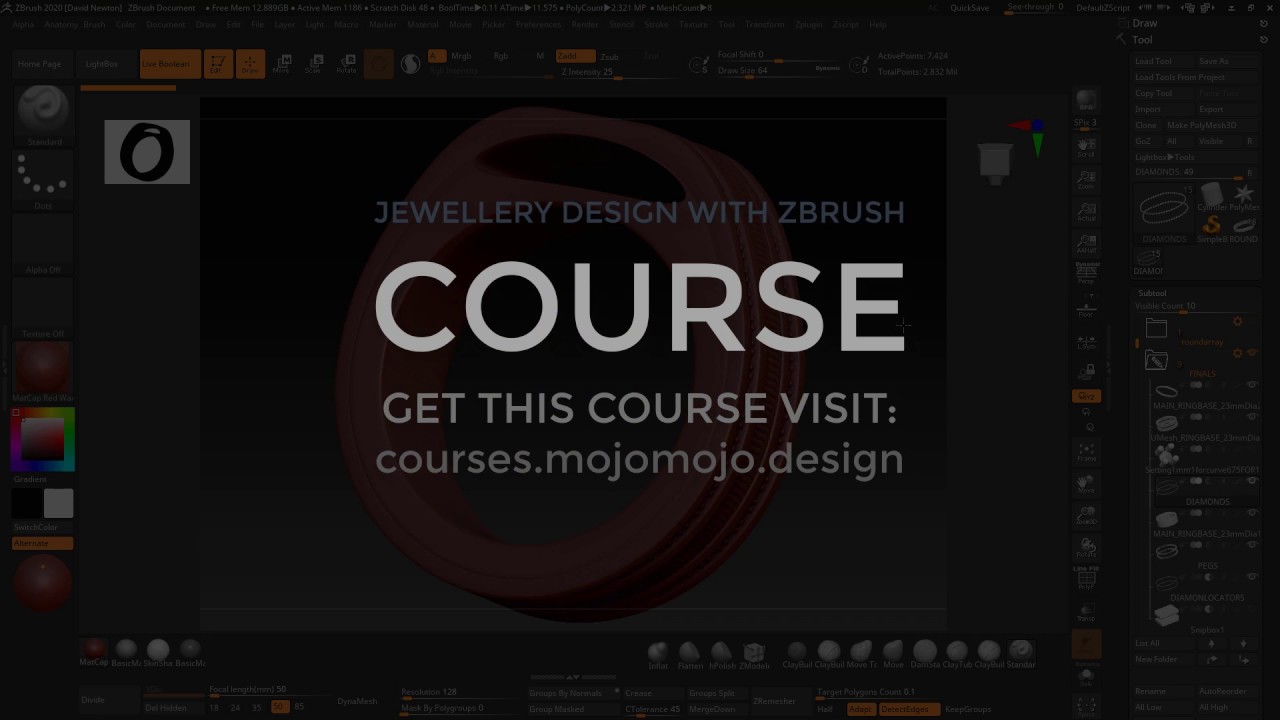Screen dimensions: 1280x720
Task: Pick the ZModeler brush
Action: coord(754,655)
